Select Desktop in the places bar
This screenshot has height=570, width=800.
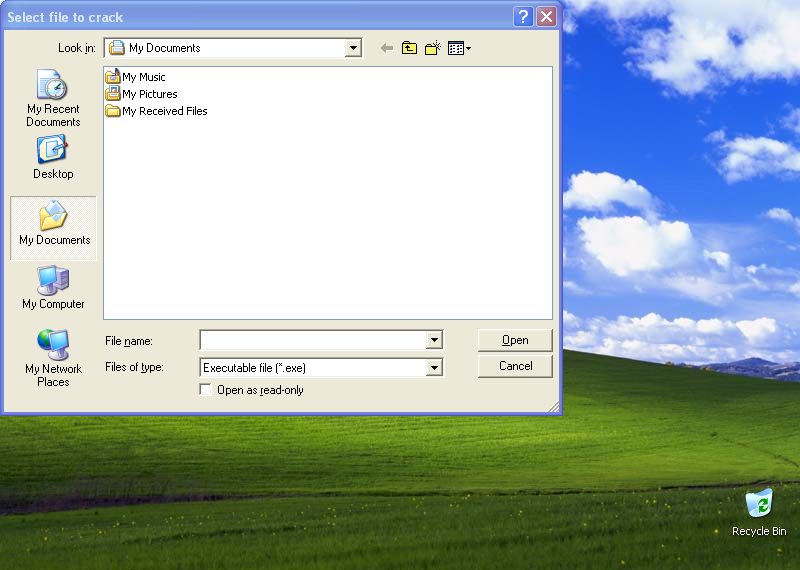(53, 157)
